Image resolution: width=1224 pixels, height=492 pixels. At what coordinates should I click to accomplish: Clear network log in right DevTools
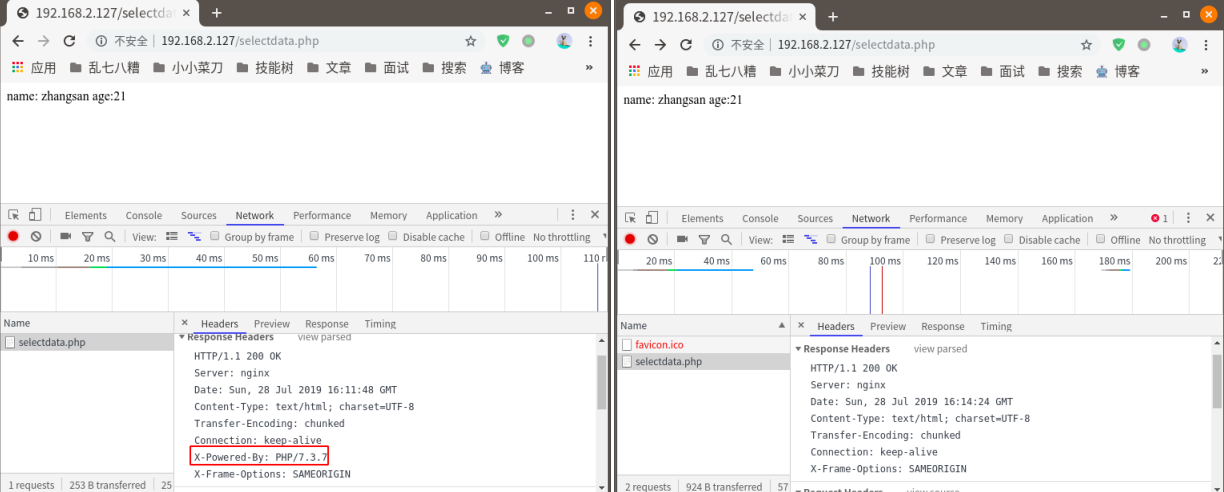tap(652, 240)
